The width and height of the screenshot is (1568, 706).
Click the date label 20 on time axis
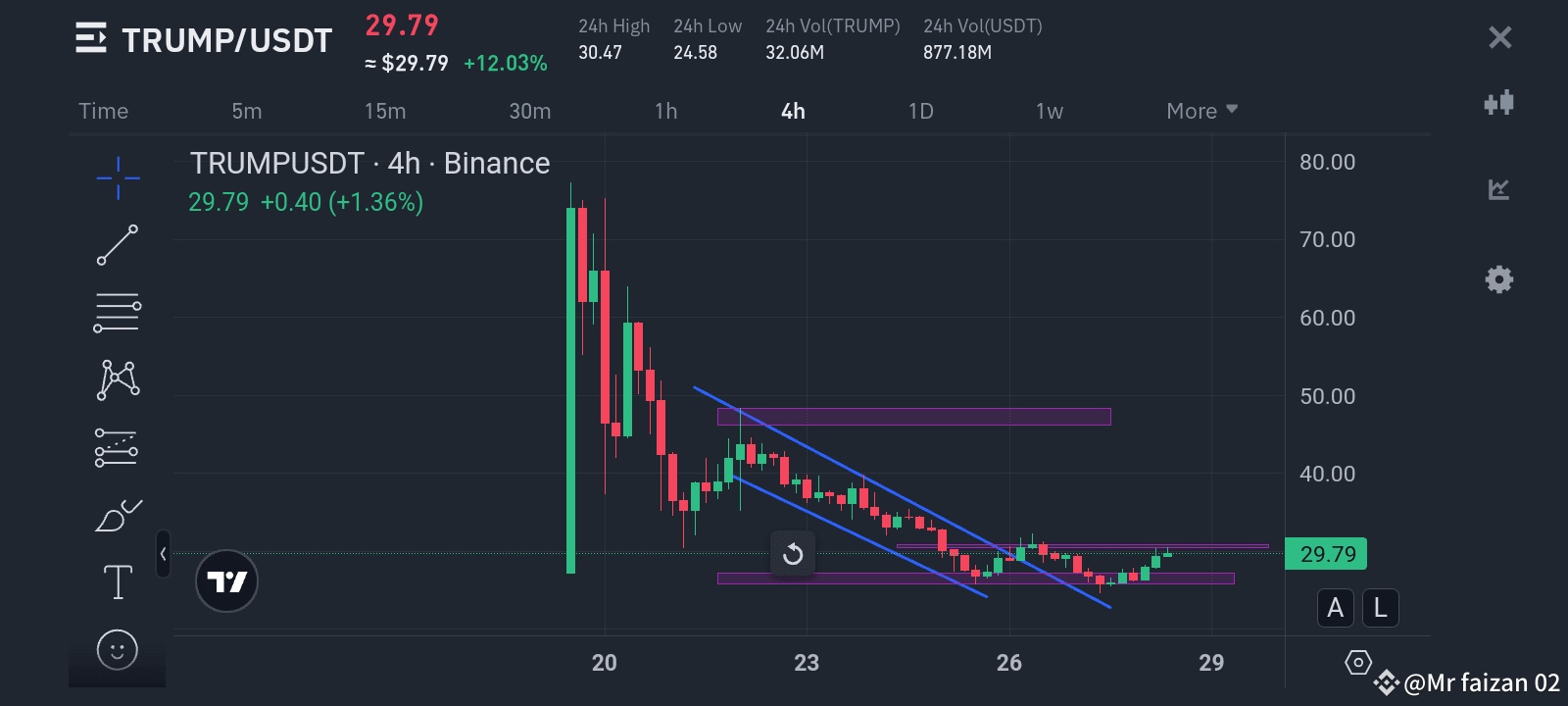tap(605, 663)
